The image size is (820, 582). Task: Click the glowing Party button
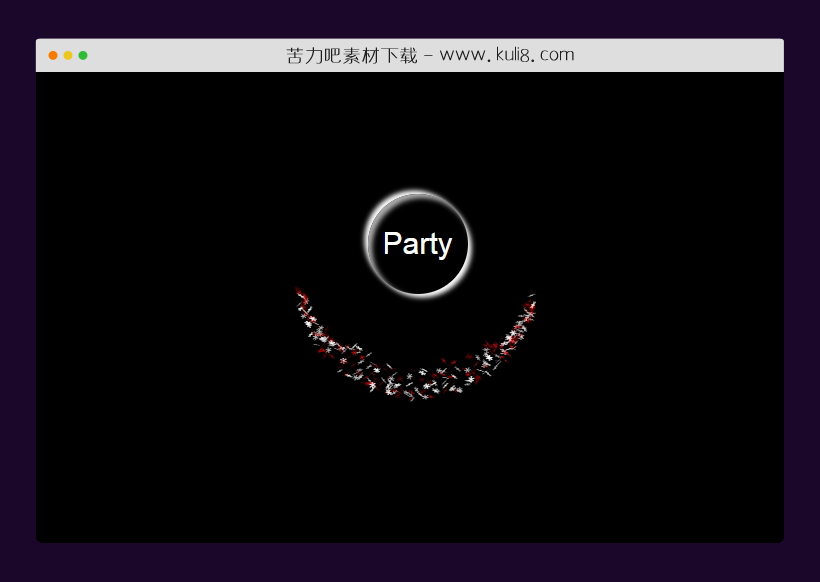tap(418, 244)
